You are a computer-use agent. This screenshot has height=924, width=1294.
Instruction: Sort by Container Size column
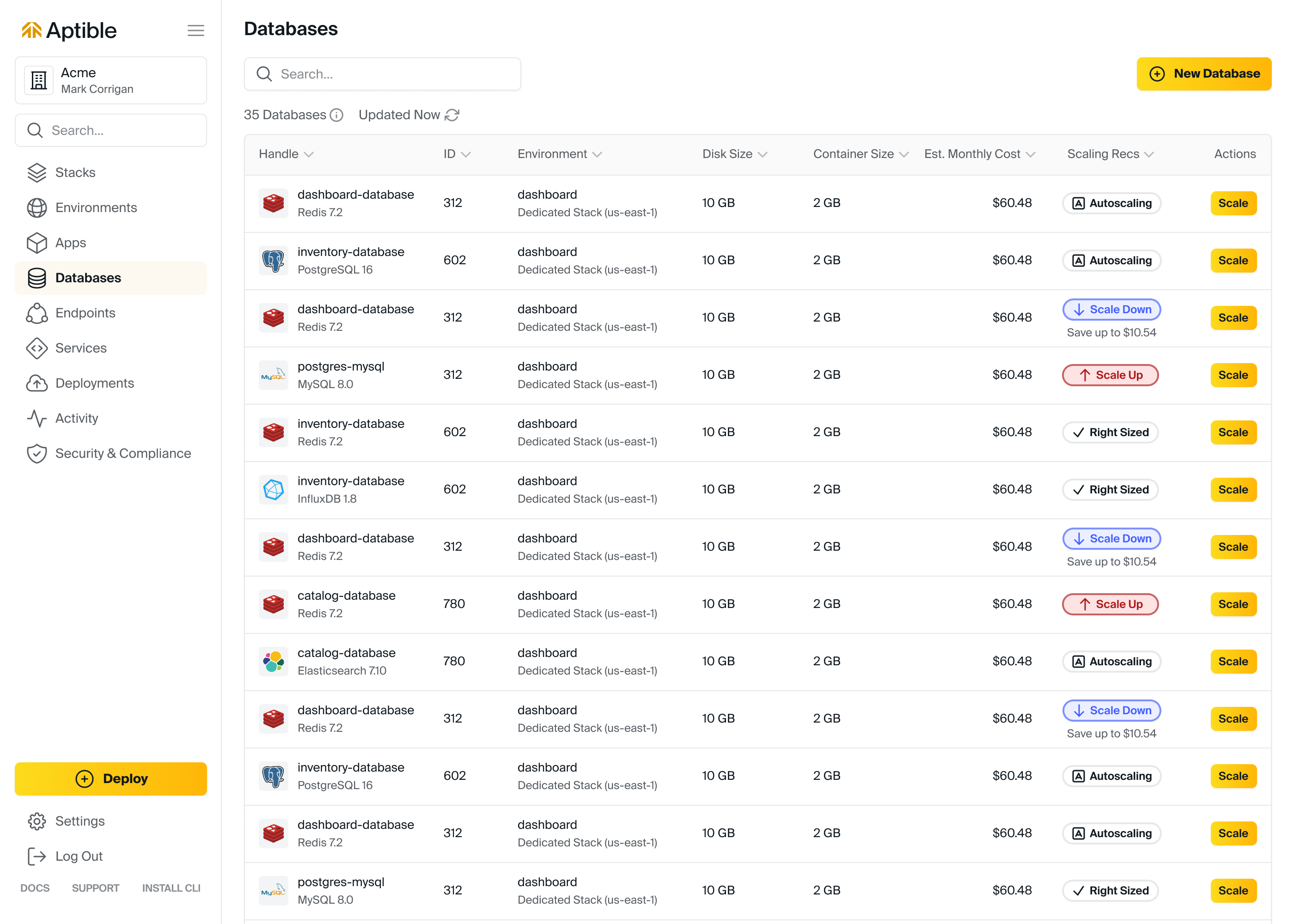click(x=861, y=154)
